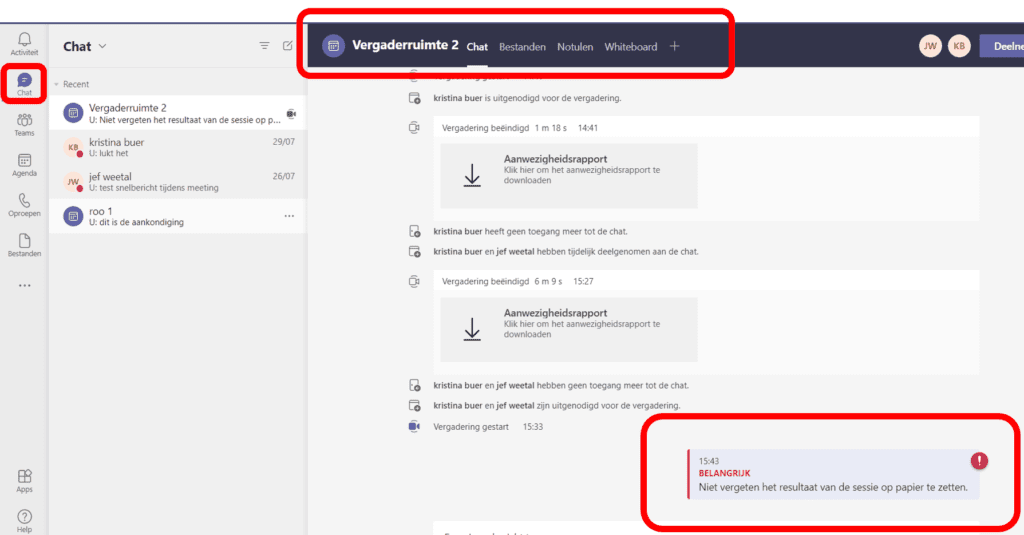This screenshot has height=535, width=1024.
Task: Switch to the Bestanden tab in header
Action: click(x=522, y=47)
